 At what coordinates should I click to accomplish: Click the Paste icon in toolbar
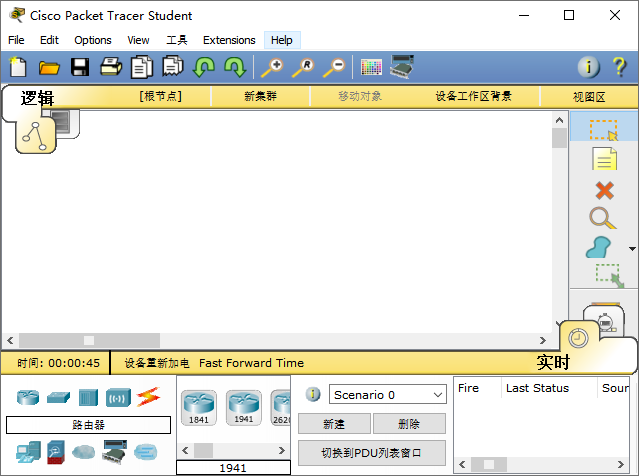(x=173, y=66)
